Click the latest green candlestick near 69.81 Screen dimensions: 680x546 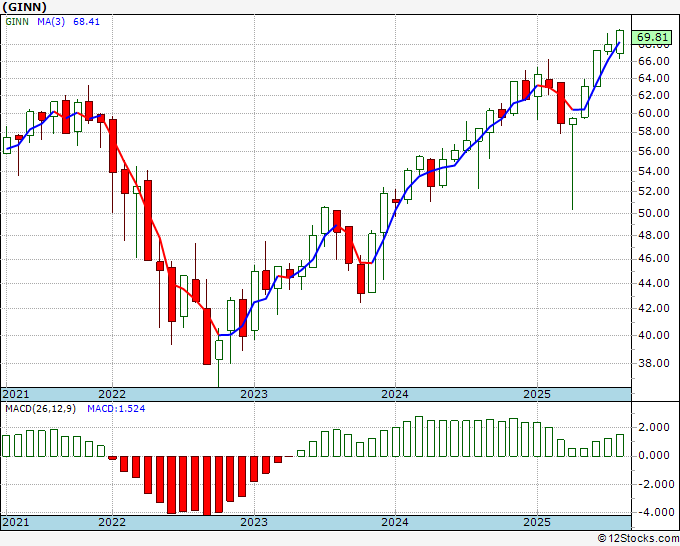pyautogui.click(x=620, y=42)
